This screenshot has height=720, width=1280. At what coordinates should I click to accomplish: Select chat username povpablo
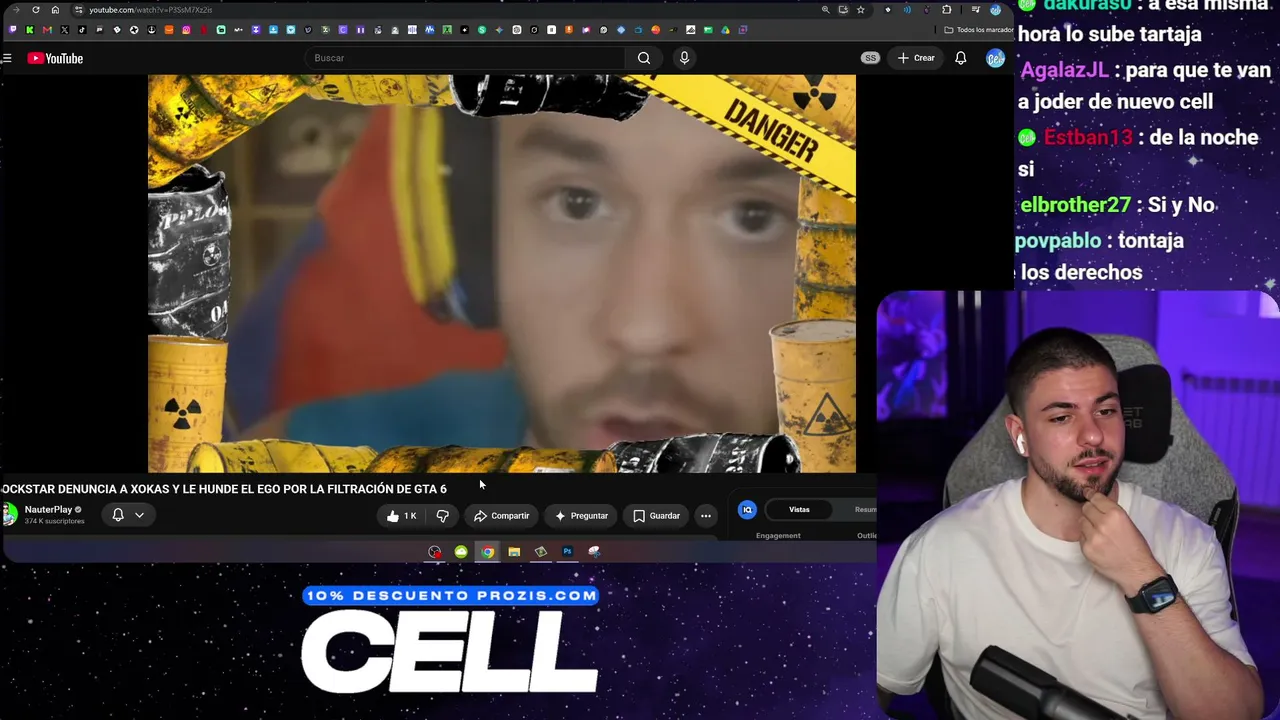[1058, 241]
